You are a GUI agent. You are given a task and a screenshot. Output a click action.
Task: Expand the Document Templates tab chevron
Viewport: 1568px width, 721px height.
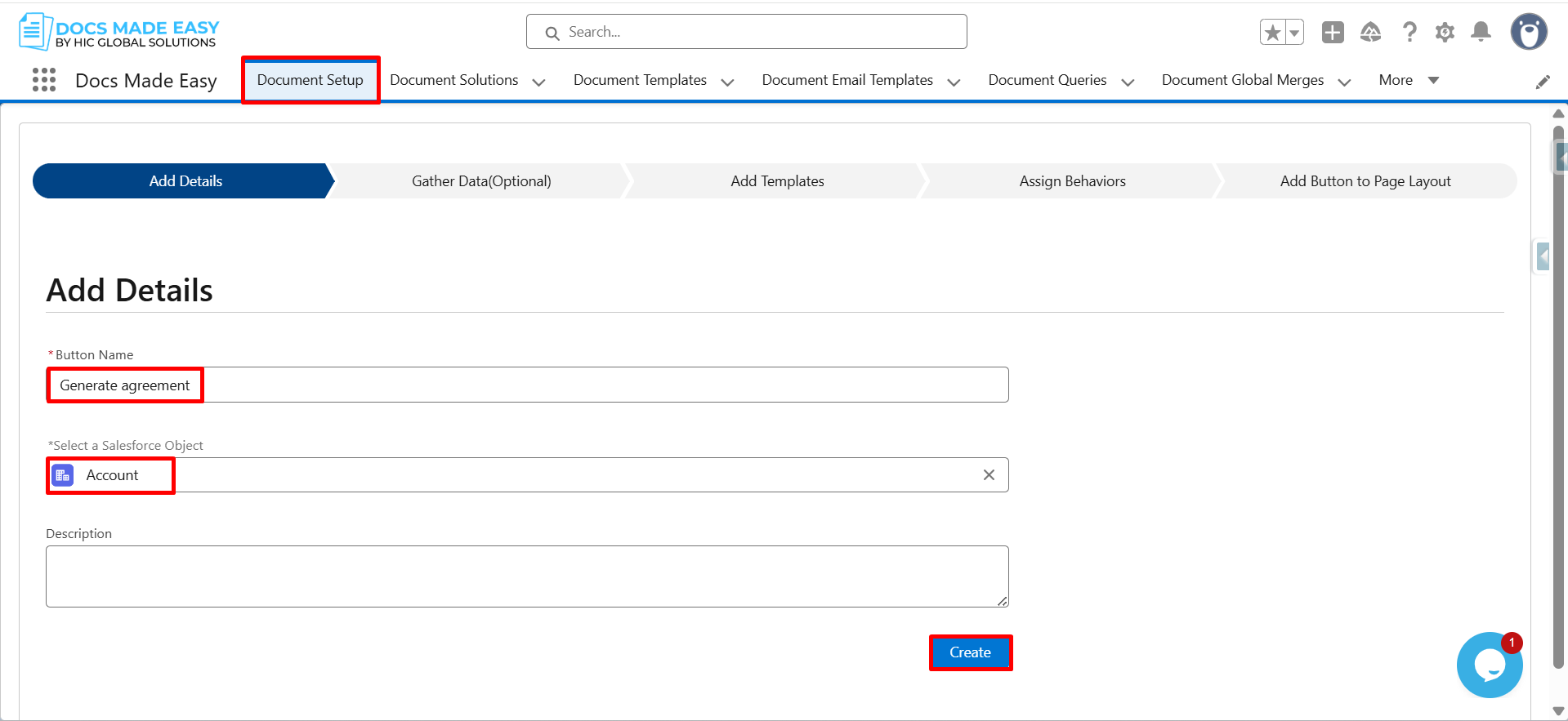727,82
